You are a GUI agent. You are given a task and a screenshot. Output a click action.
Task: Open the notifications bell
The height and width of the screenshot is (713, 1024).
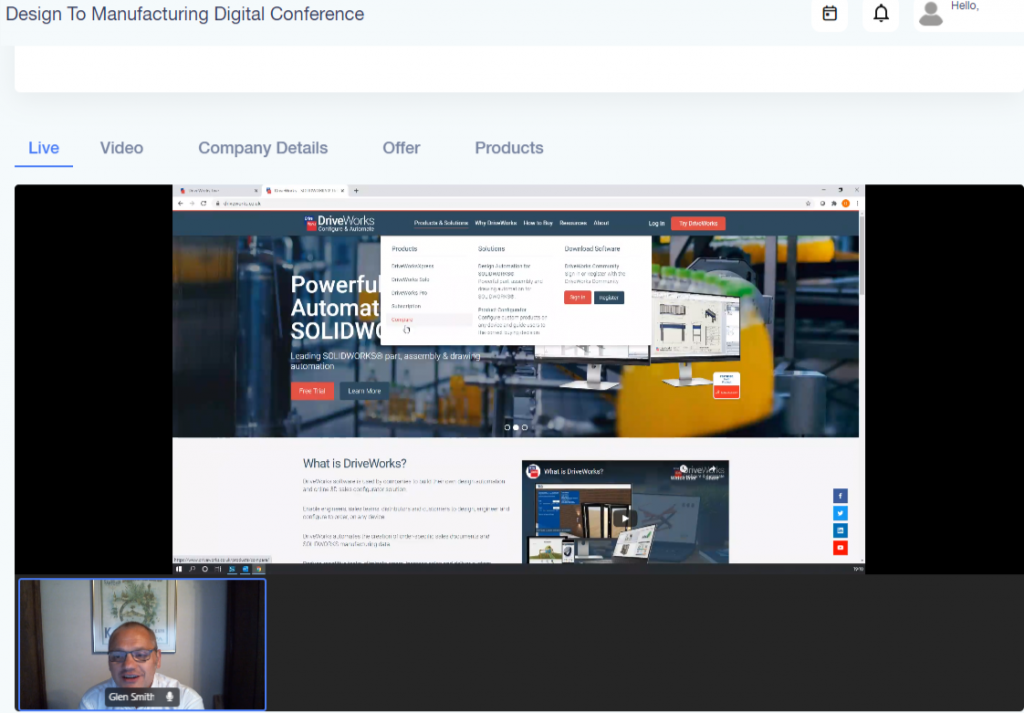[881, 13]
